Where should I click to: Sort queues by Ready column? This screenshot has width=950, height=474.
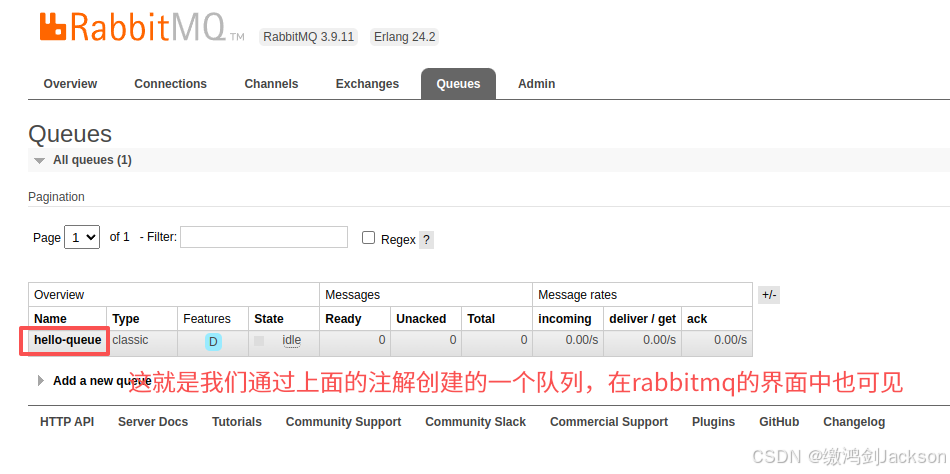point(343,319)
